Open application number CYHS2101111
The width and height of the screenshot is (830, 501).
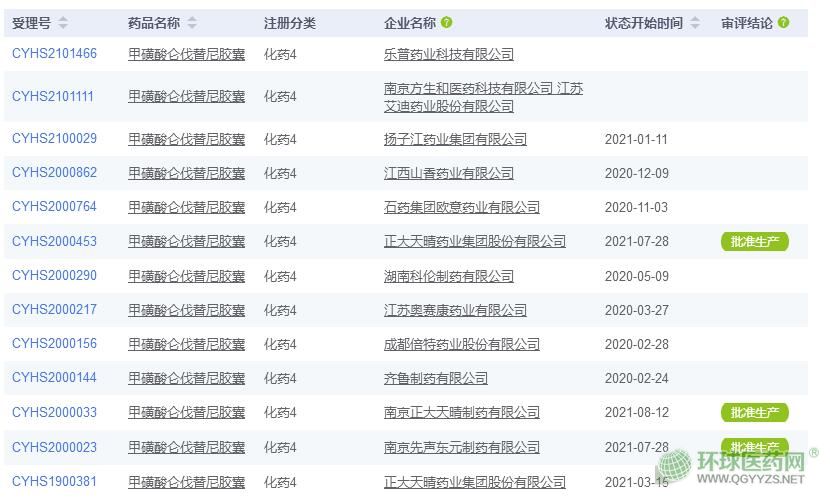[53, 97]
